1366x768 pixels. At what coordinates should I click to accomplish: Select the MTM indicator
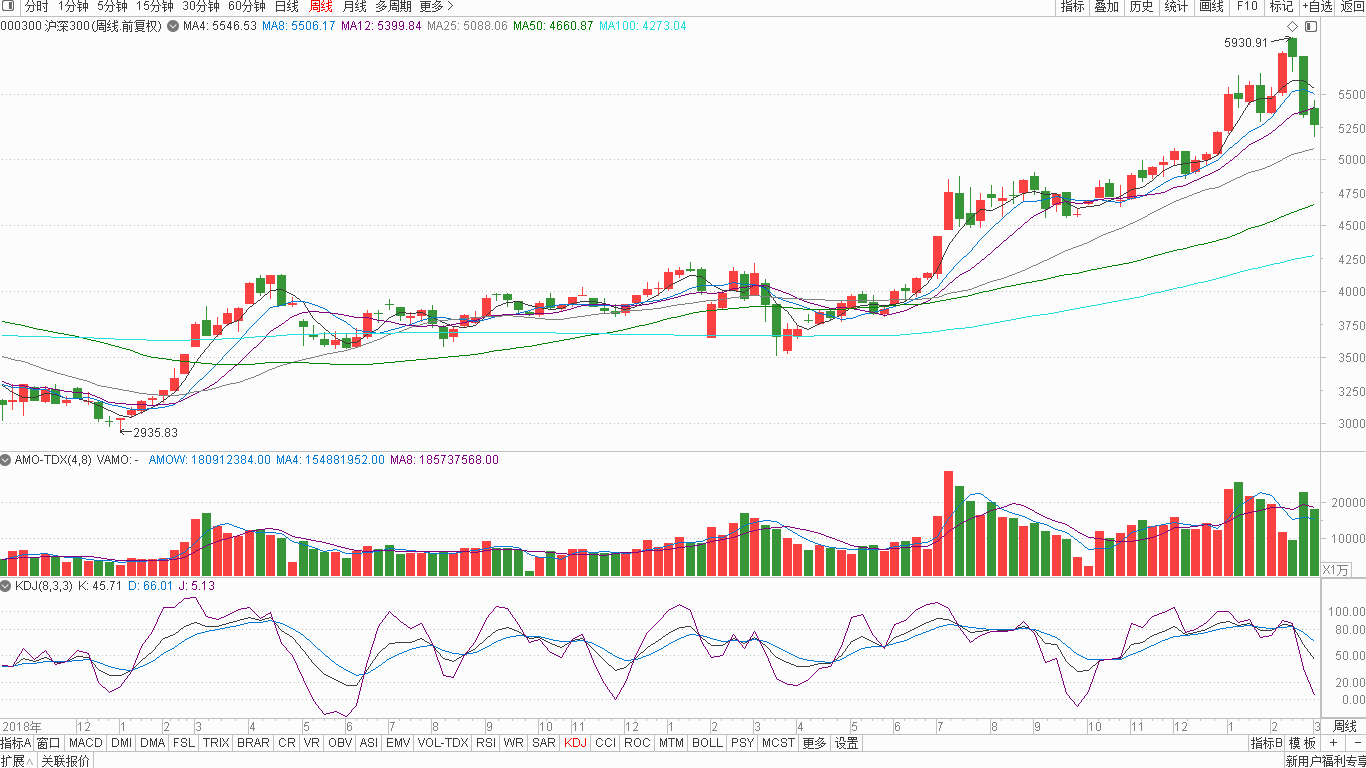point(672,743)
